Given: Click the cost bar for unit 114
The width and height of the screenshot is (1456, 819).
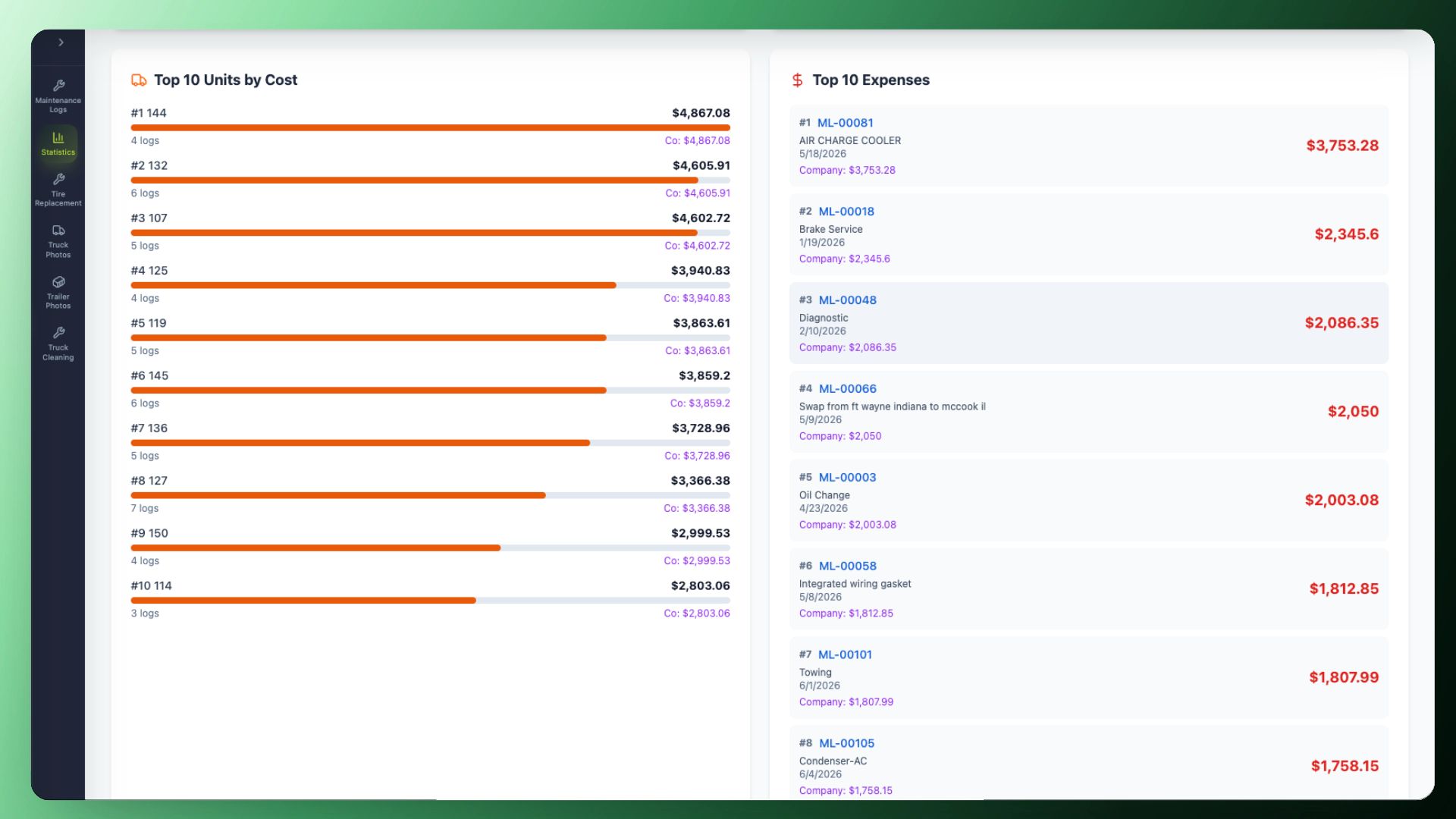Looking at the screenshot, I should [430, 601].
